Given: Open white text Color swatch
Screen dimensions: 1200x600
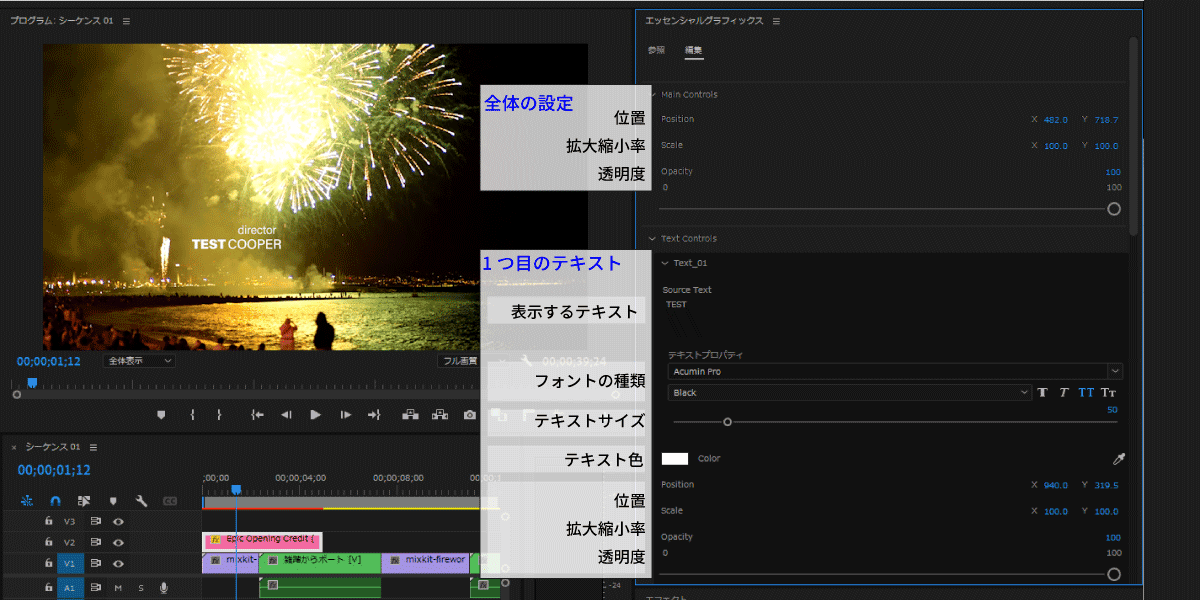Looking at the screenshot, I should tap(676, 459).
